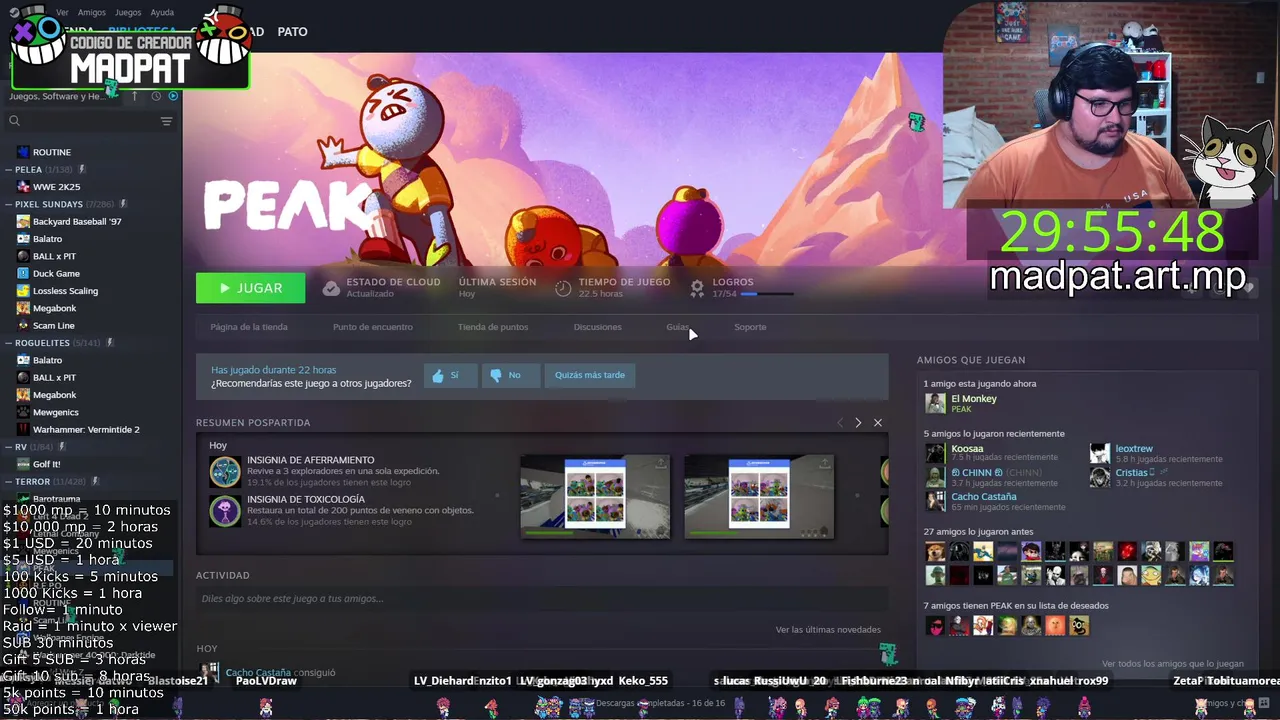
Task: Select BALL x PIT under ROGUELITES
Action: tap(54, 378)
